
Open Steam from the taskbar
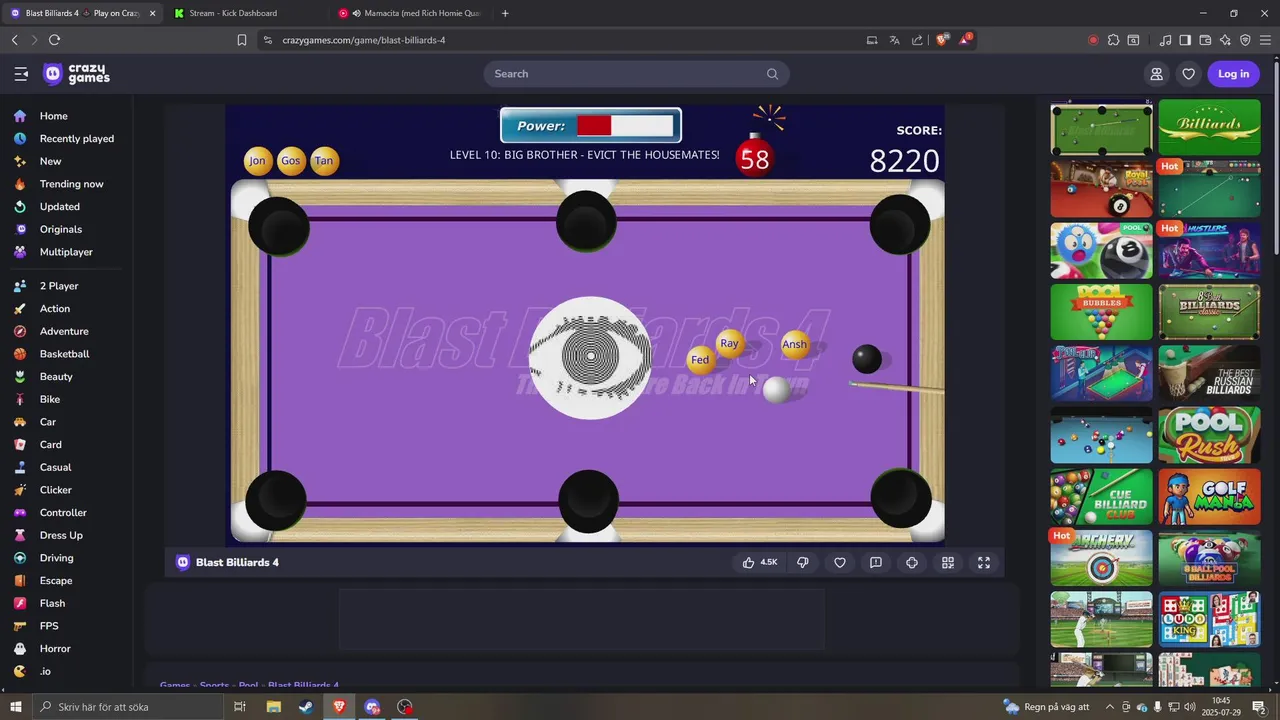coord(305,707)
